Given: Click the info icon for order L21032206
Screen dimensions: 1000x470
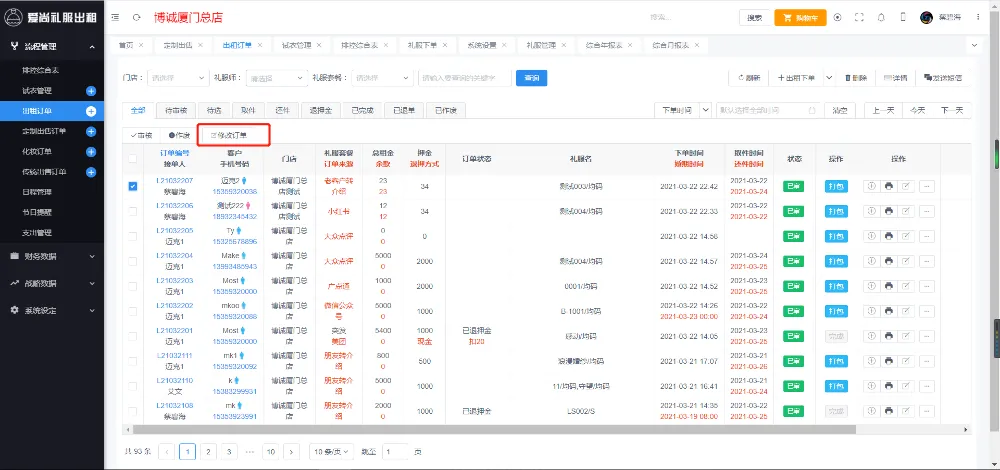Looking at the screenshot, I should pos(870,211).
